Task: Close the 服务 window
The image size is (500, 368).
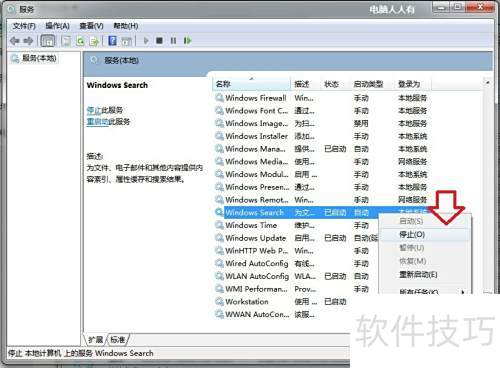Action: [480, 7]
